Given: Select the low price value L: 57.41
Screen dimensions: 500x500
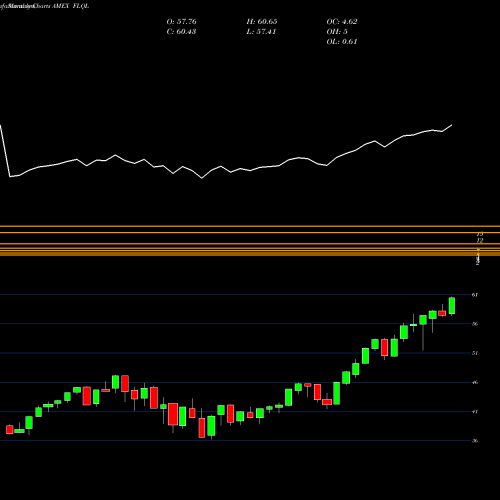Looking at the screenshot, I should point(261,32).
